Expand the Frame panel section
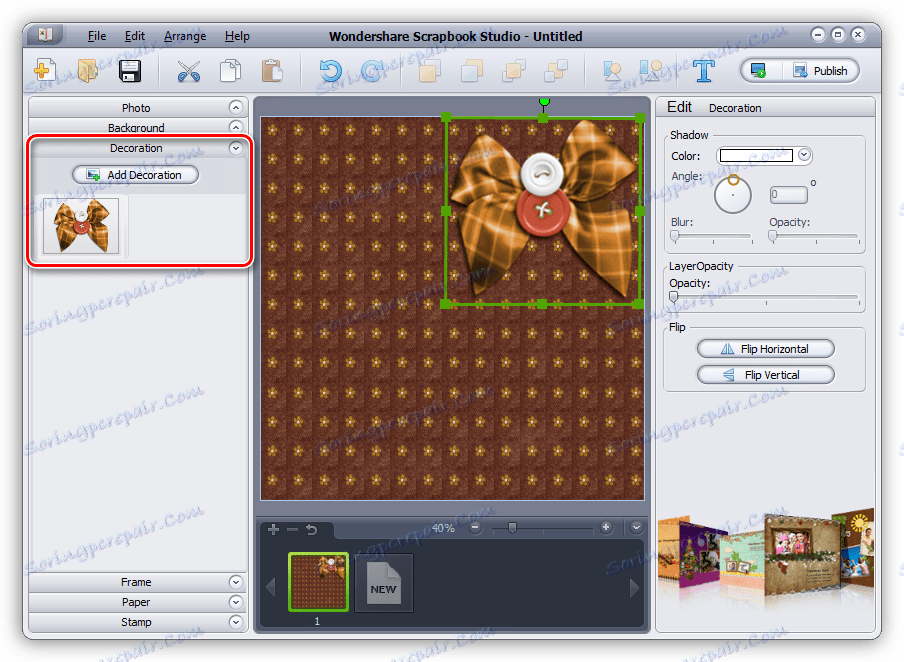904x662 pixels. [235, 582]
